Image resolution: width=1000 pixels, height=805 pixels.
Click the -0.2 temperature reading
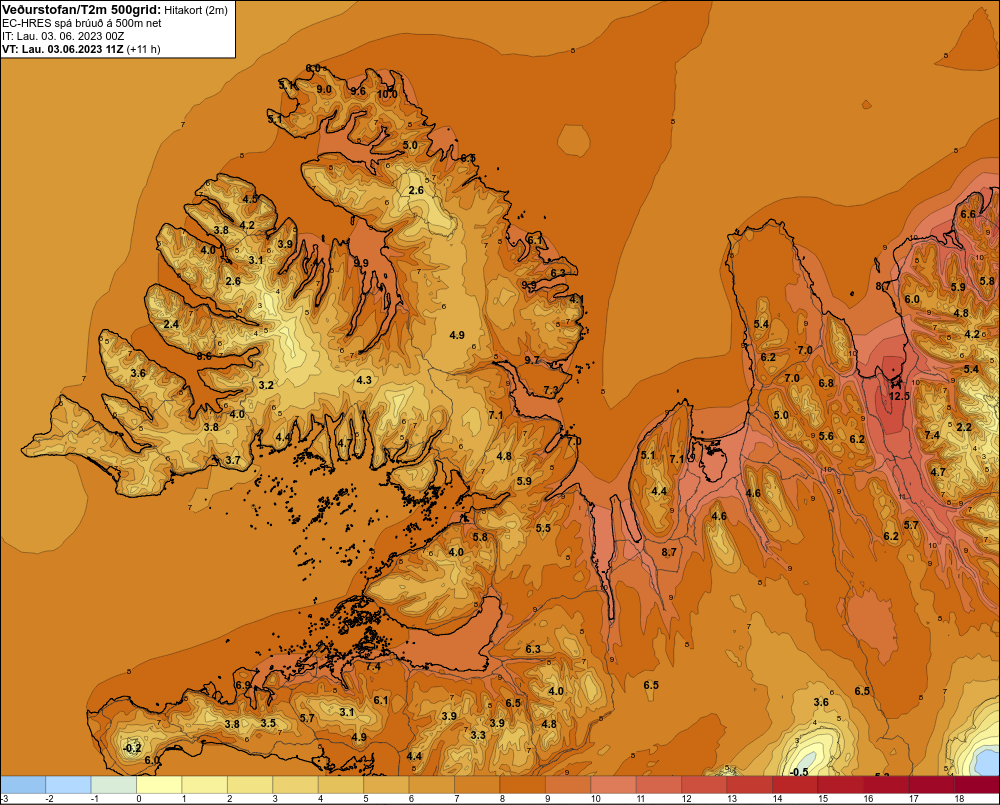[x=131, y=748]
